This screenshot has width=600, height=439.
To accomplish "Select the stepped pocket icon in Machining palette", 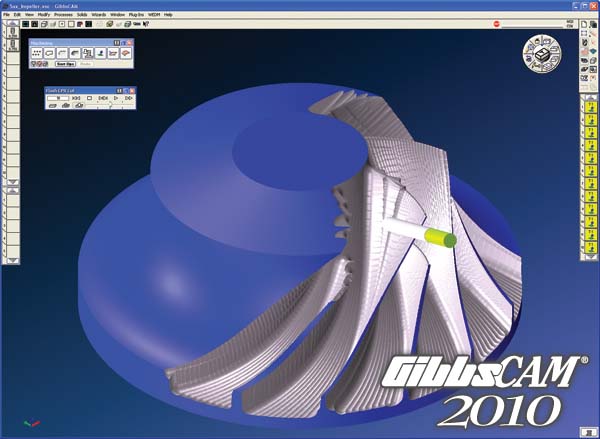I will pos(88,53).
